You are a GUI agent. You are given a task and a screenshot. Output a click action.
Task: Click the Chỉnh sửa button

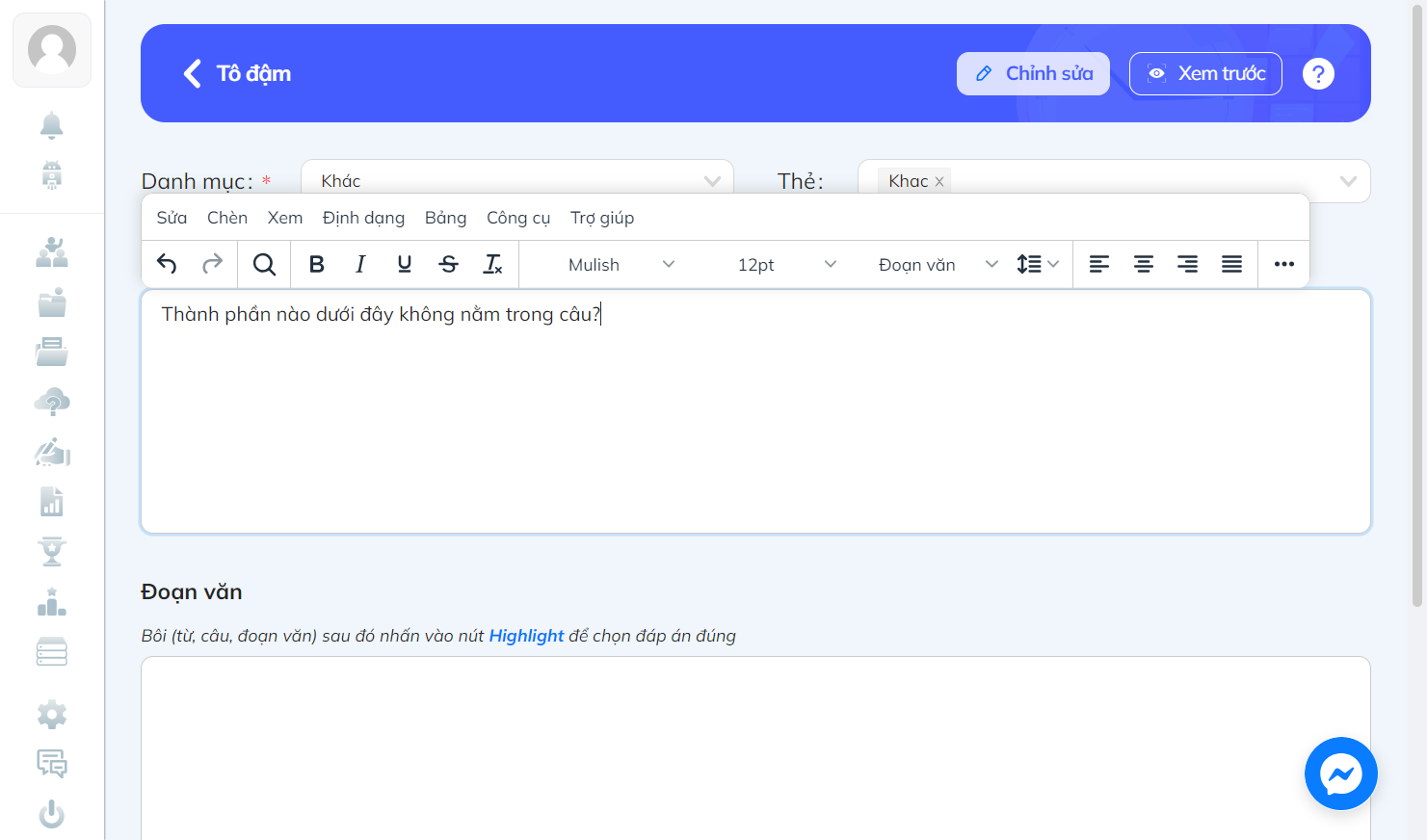coord(1033,73)
